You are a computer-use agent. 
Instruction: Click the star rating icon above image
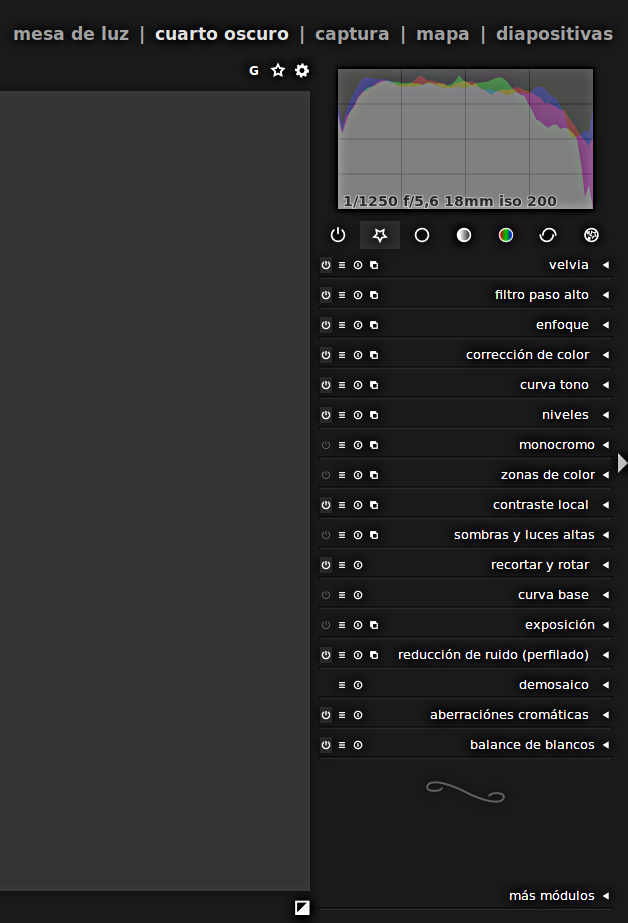tap(278, 71)
